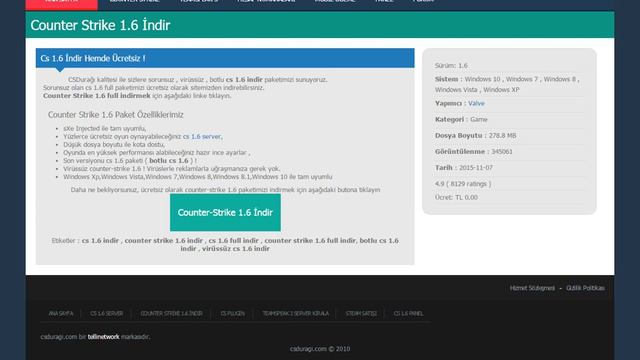Click 'Virüssüz counter-strike 1.6' bullet line
This screenshot has height=360, width=640.
172,169
